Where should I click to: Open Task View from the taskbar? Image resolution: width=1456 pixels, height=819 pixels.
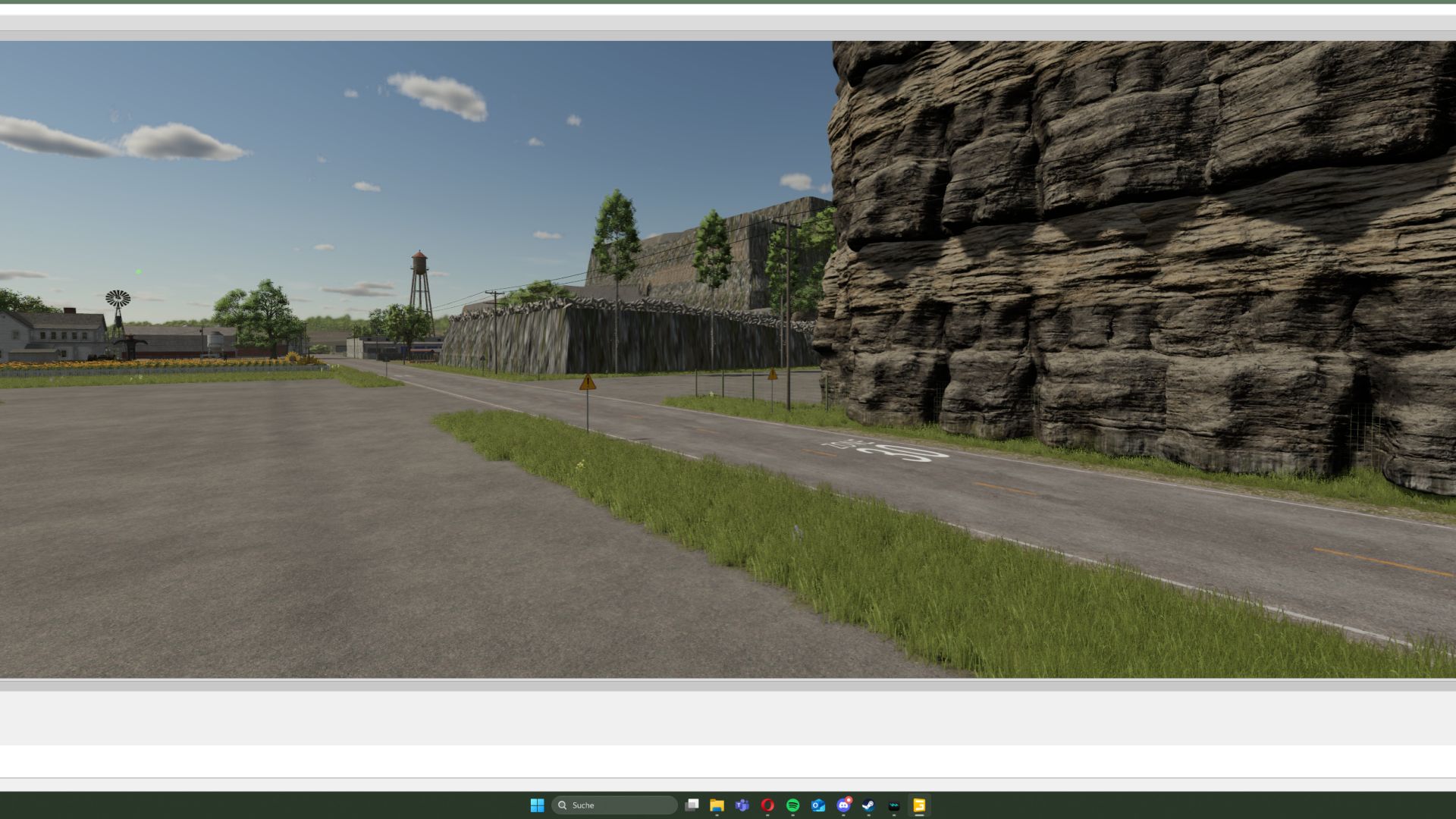(692, 805)
